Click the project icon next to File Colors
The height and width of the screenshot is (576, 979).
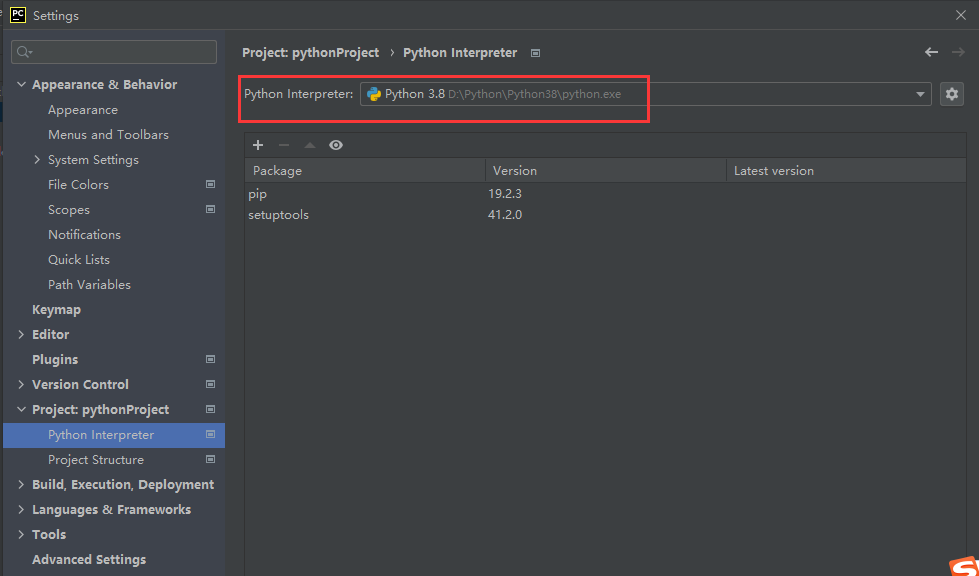tap(210, 184)
